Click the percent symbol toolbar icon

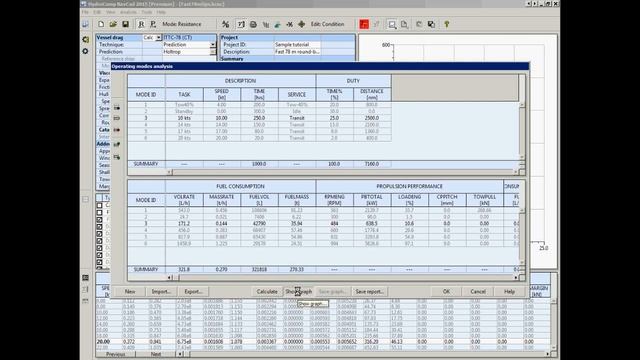(x=226, y=24)
